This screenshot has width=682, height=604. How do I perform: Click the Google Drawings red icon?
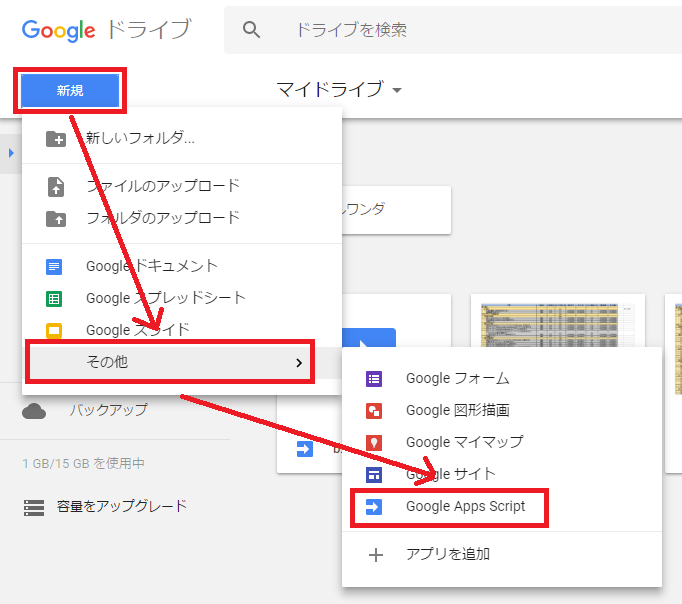click(374, 411)
